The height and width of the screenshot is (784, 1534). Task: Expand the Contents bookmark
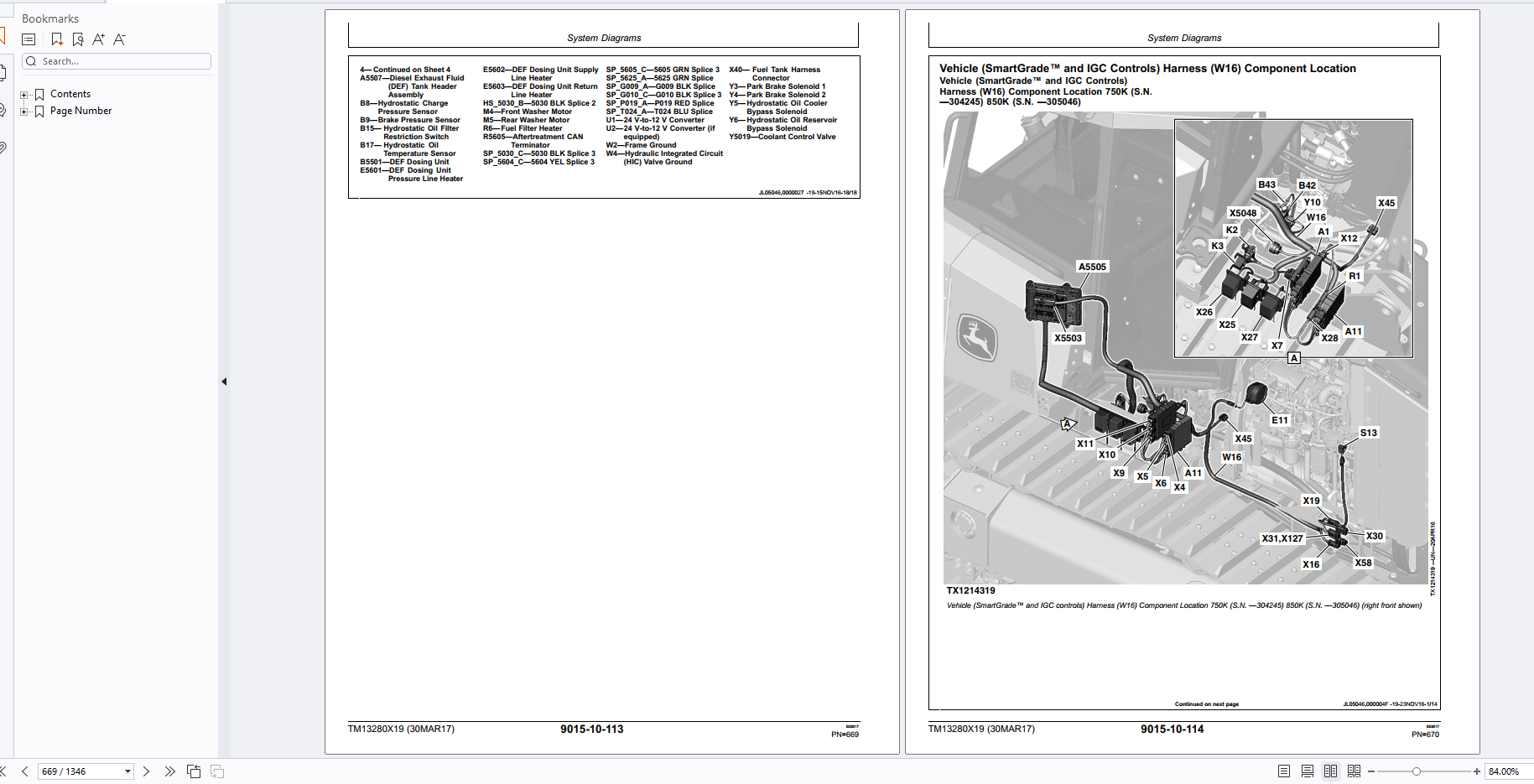point(23,94)
